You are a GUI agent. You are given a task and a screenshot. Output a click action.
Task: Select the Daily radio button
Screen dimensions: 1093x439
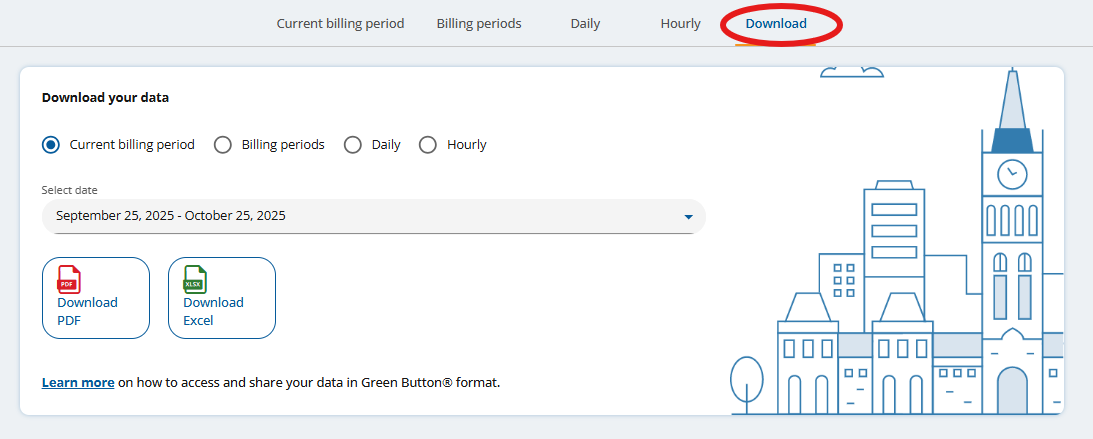[353, 145]
